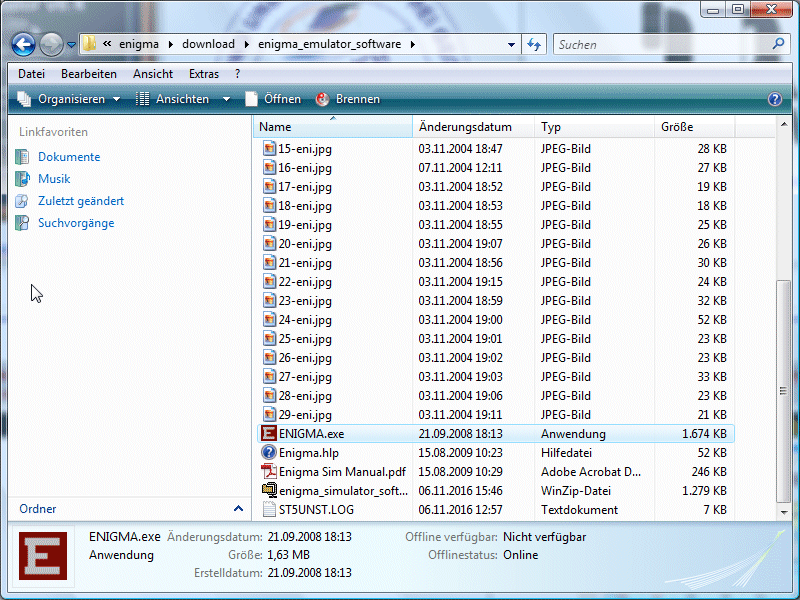800x600 pixels.
Task: Open the Ansicht menu
Action: (x=153, y=74)
